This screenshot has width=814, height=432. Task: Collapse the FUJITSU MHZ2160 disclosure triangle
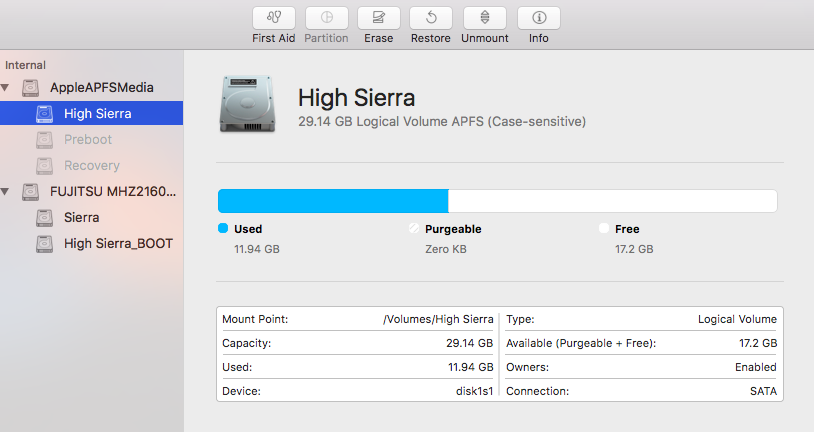pos(5,192)
